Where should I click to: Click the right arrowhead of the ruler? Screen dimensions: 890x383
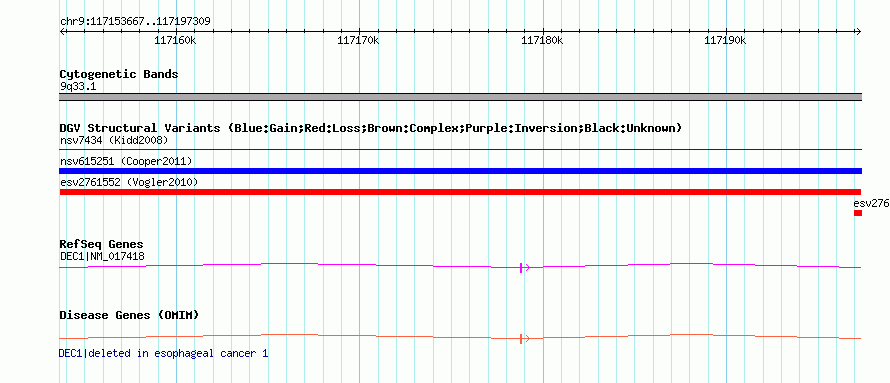(x=859, y=31)
